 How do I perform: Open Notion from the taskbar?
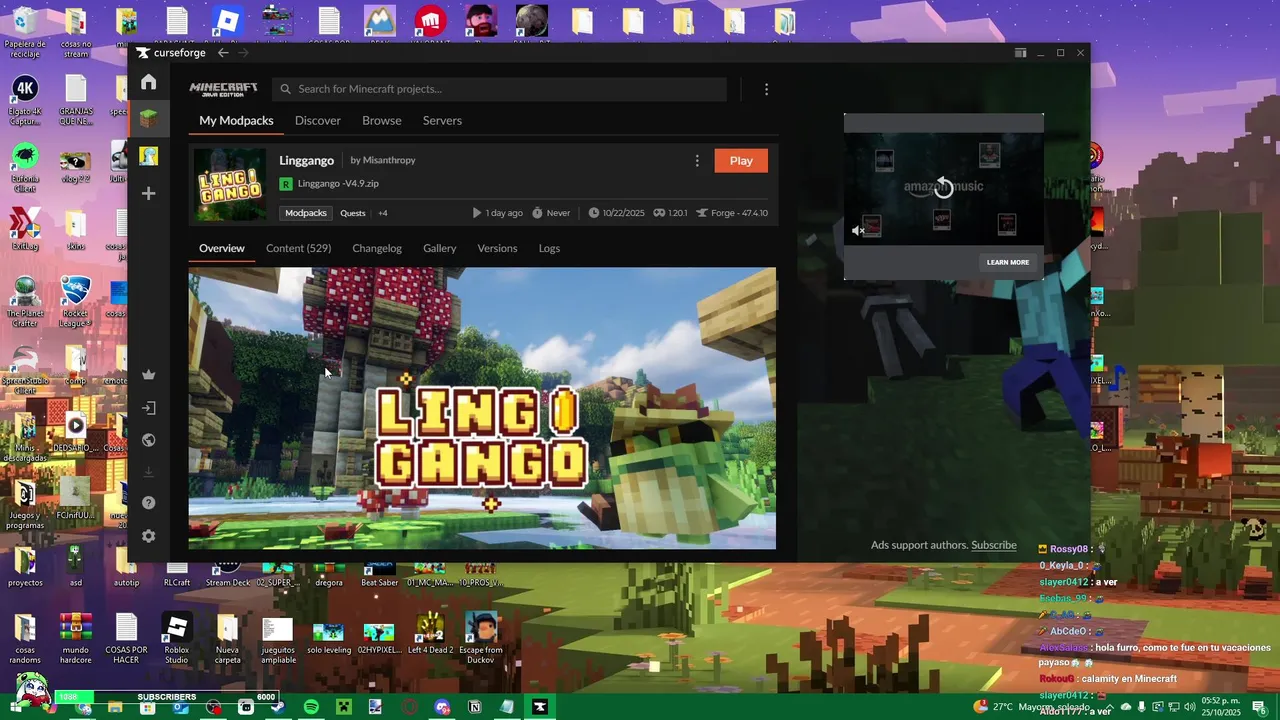click(x=475, y=707)
